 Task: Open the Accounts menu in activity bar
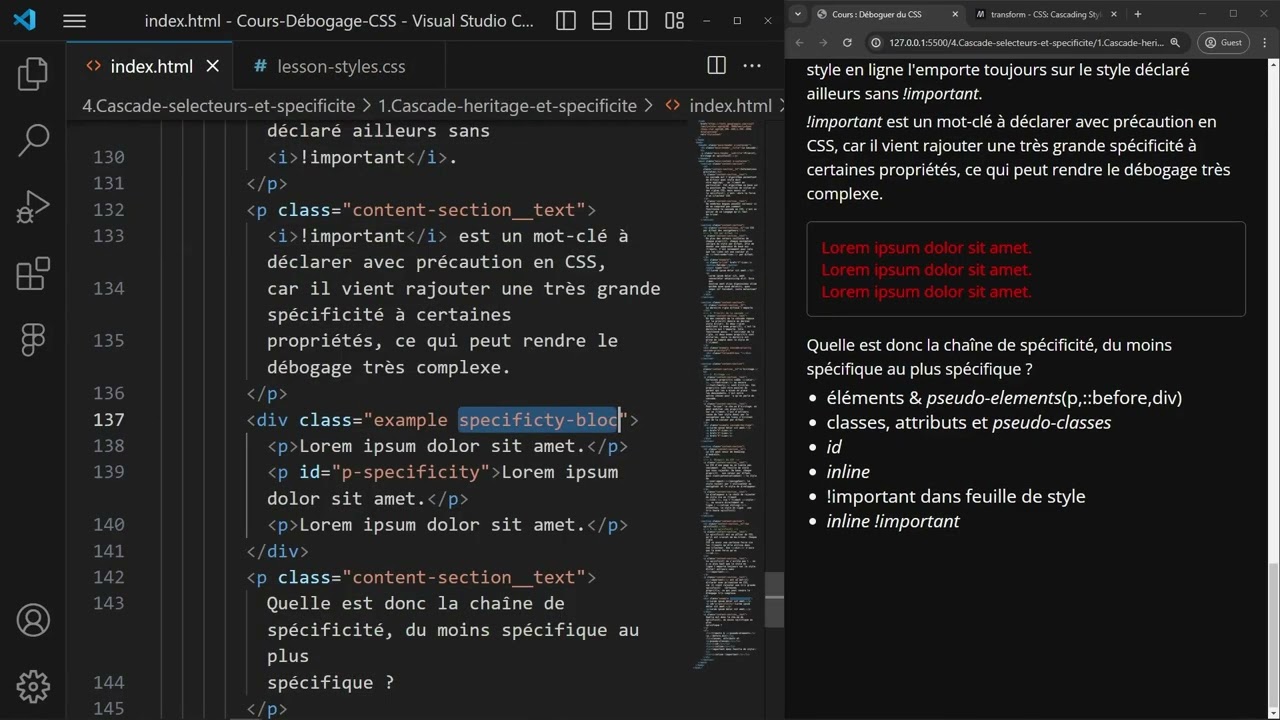[33, 620]
